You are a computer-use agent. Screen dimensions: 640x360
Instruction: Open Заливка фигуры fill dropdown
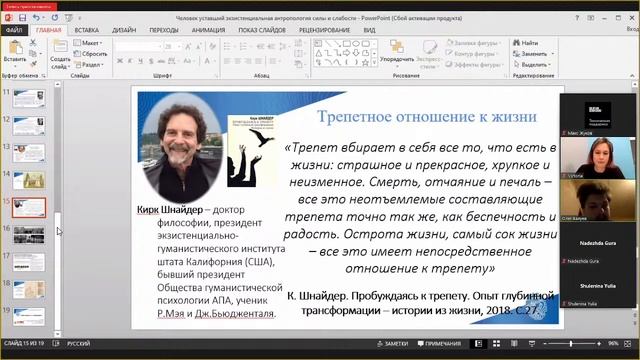[x=475, y=43]
